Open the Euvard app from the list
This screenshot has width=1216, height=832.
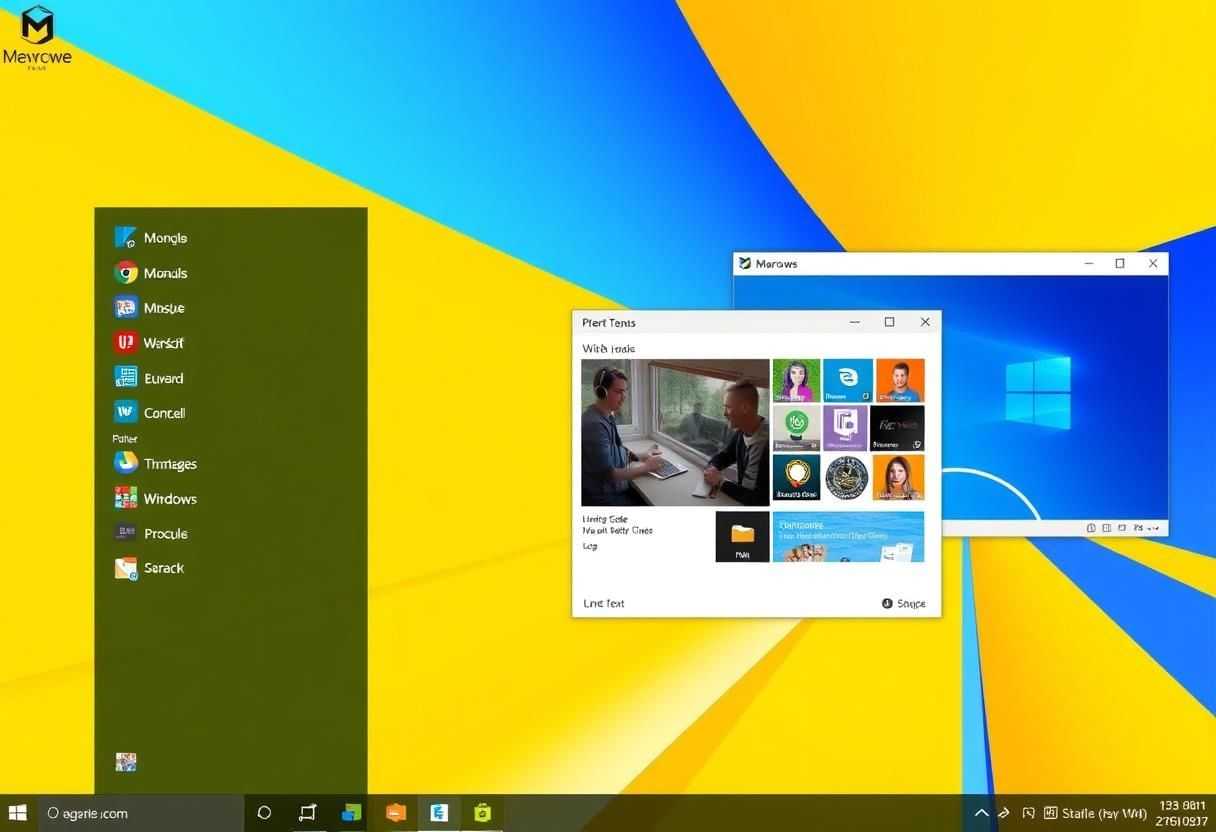click(x=149, y=378)
